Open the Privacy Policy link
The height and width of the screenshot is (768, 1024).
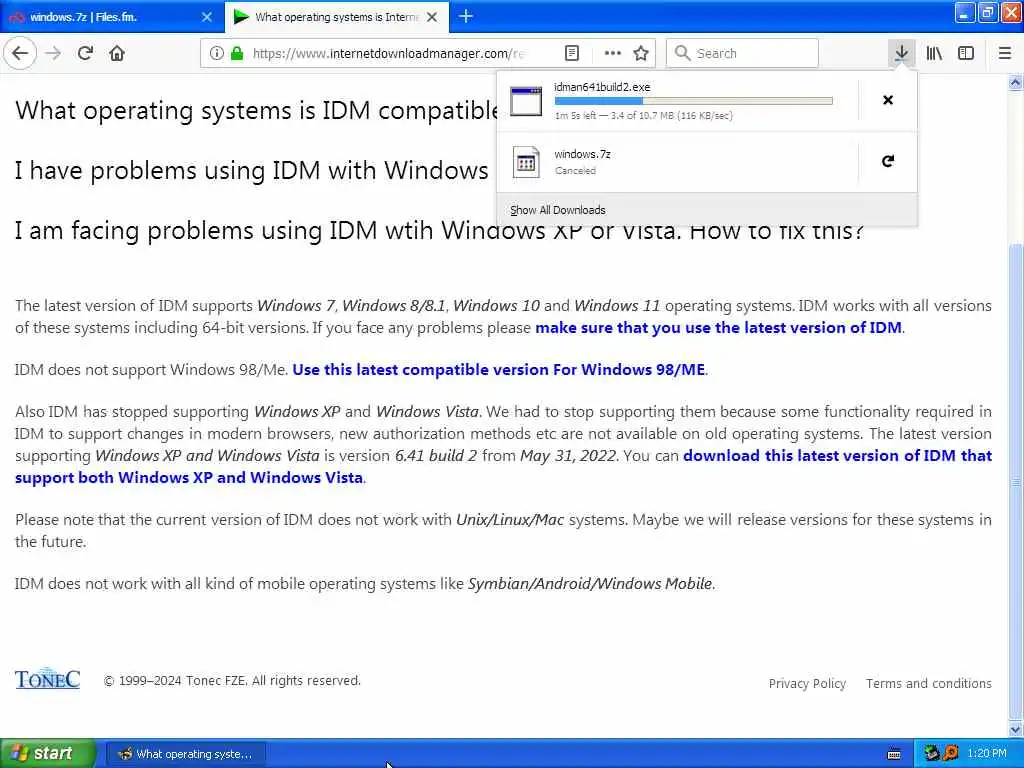pyautogui.click(x=807, y=684)
